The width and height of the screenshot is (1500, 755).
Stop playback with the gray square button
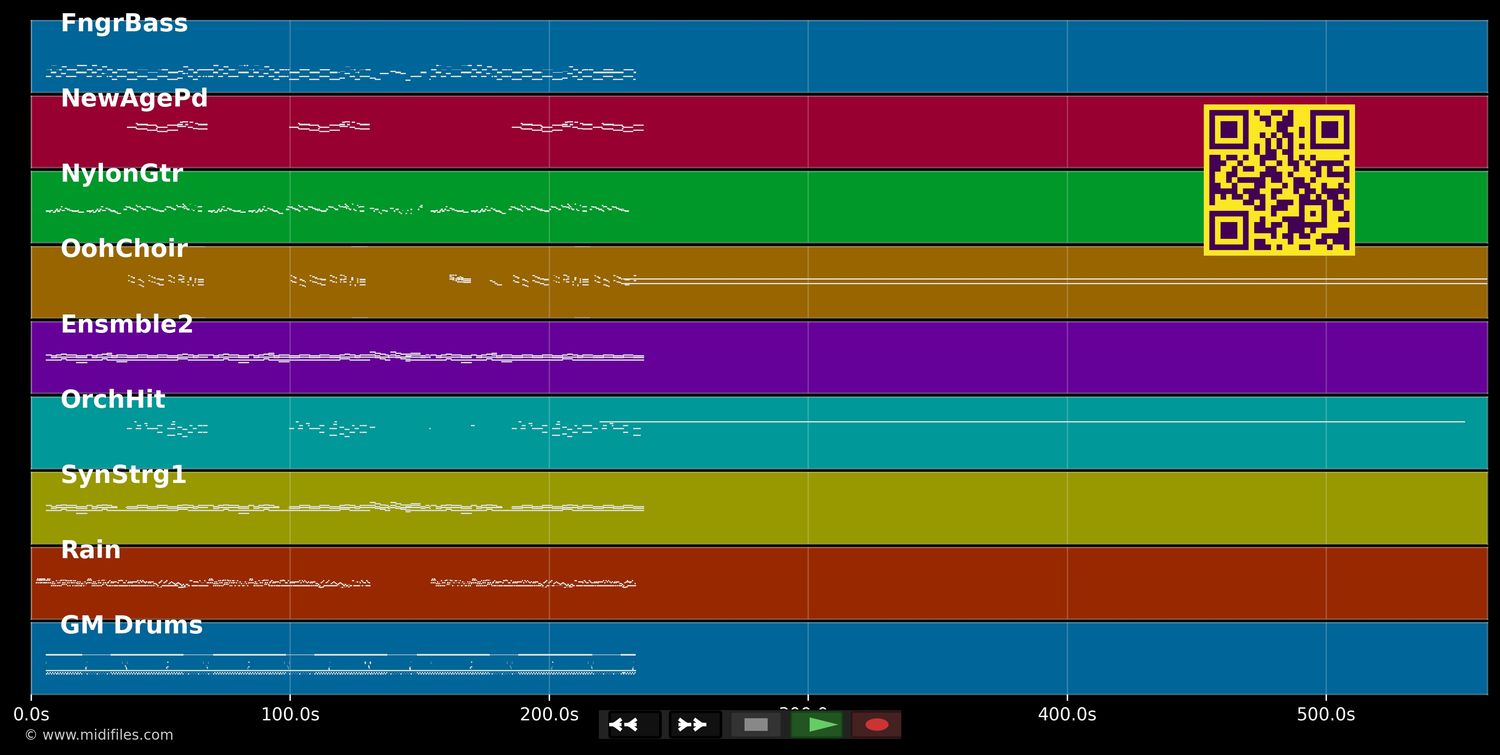pyautogui.click(x=756, y=725)
